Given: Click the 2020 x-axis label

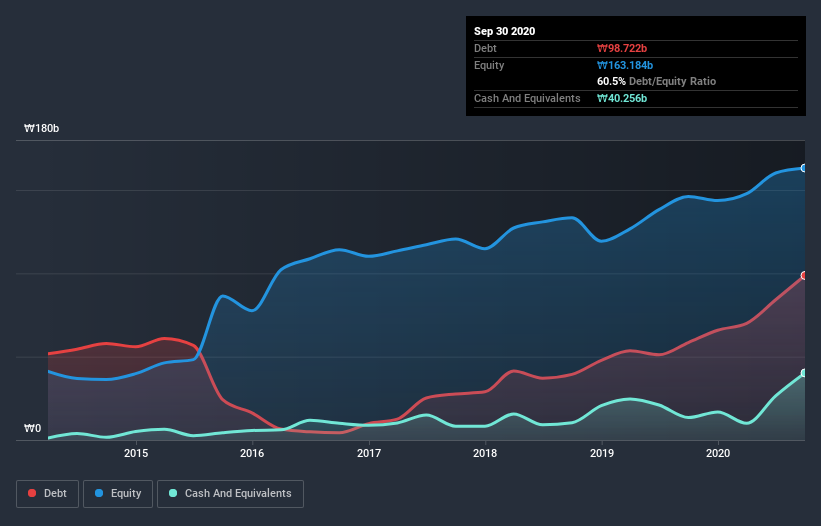Looking at the screenshot, I should (x=718, y=453).
